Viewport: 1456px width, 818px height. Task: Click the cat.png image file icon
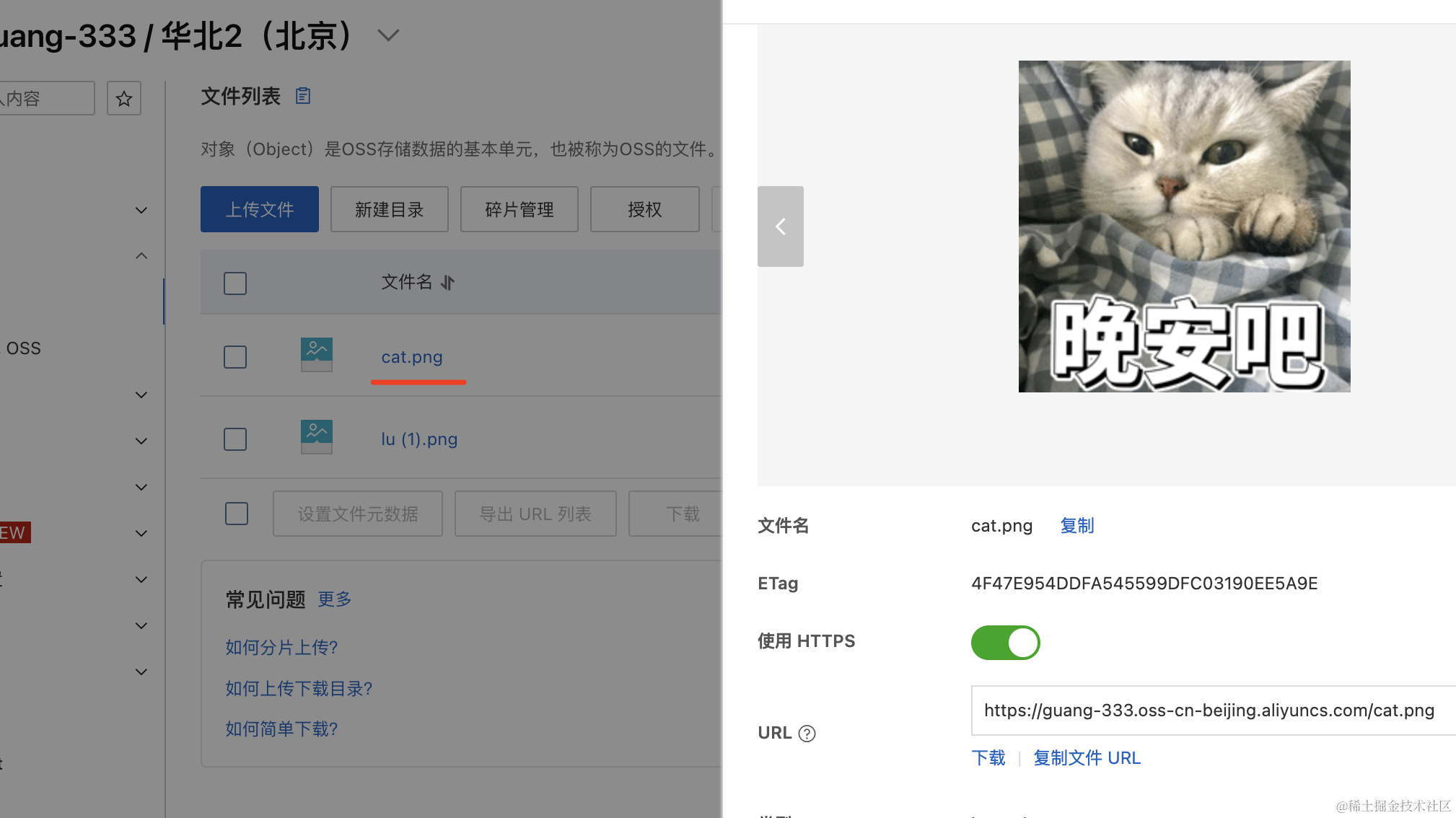[316, 355]
